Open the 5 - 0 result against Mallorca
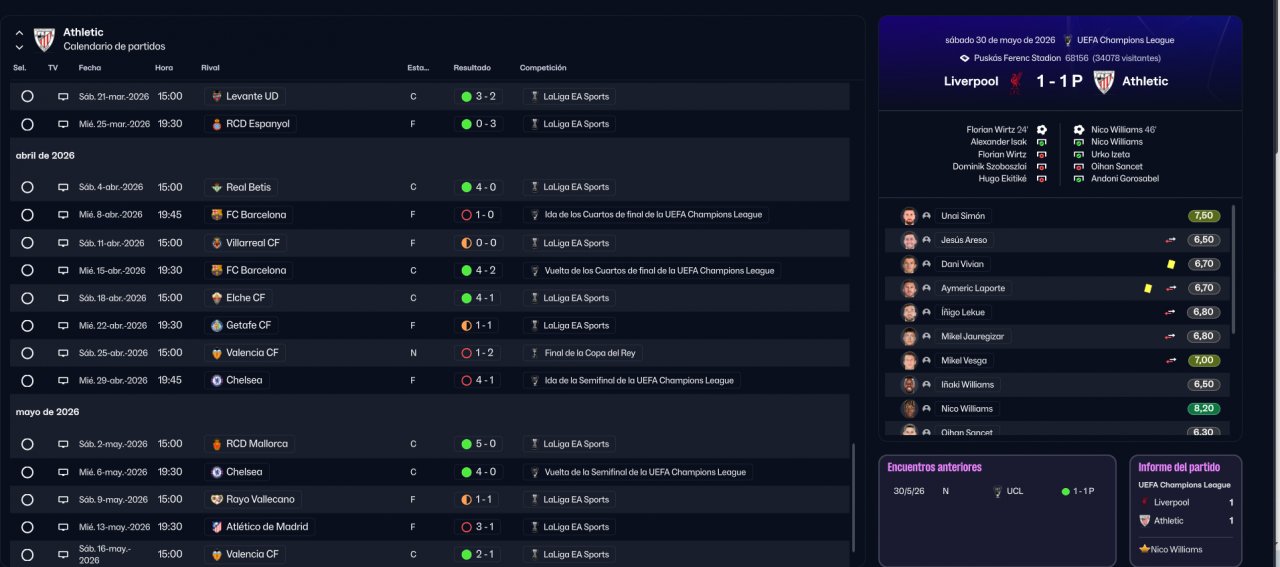 [478, 444]
